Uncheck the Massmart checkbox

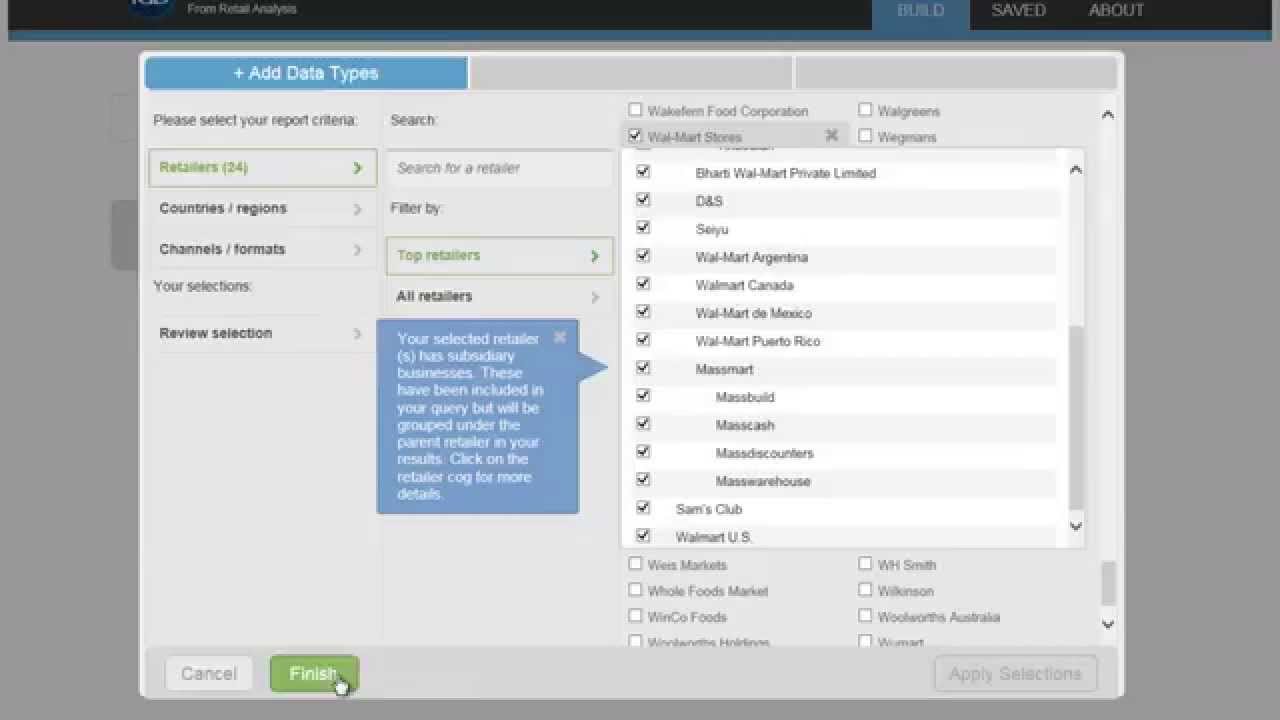click(x=643, y=367)
